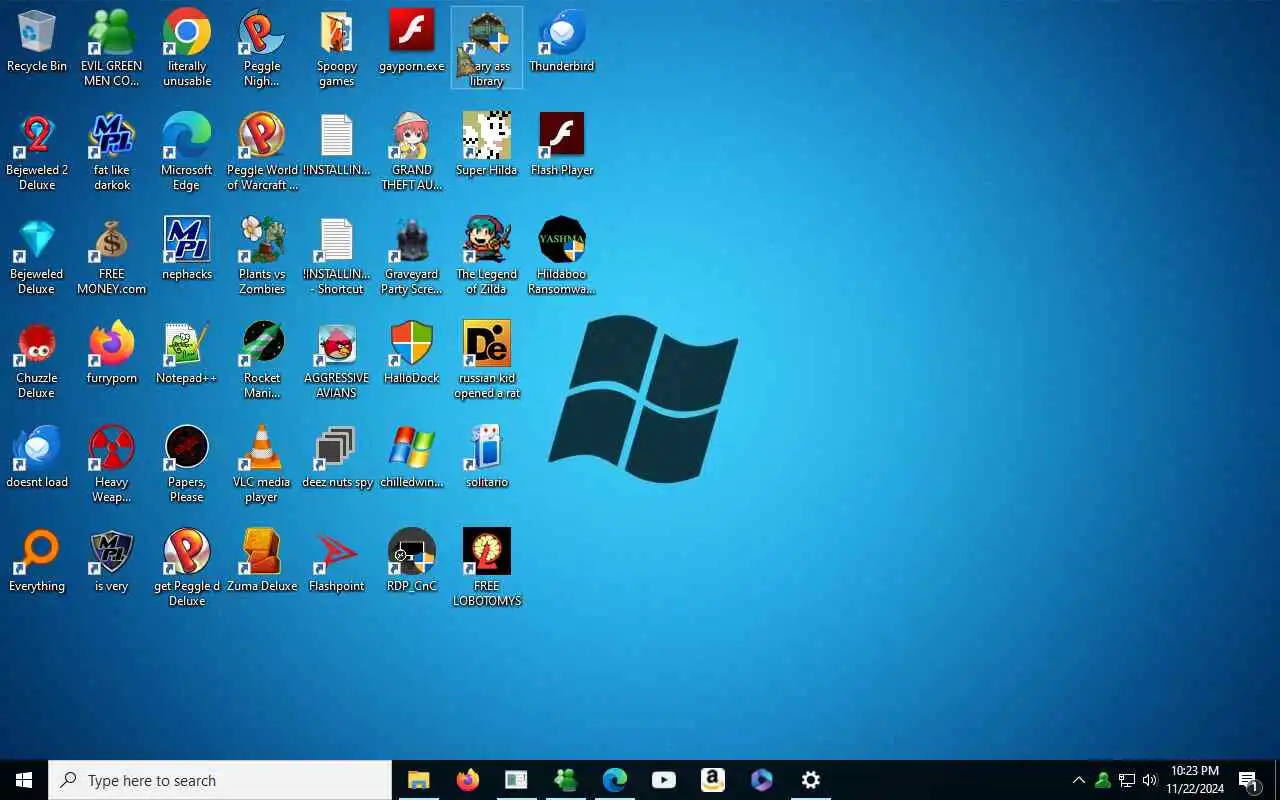Focus the Type here to search box

pos(220,780)
